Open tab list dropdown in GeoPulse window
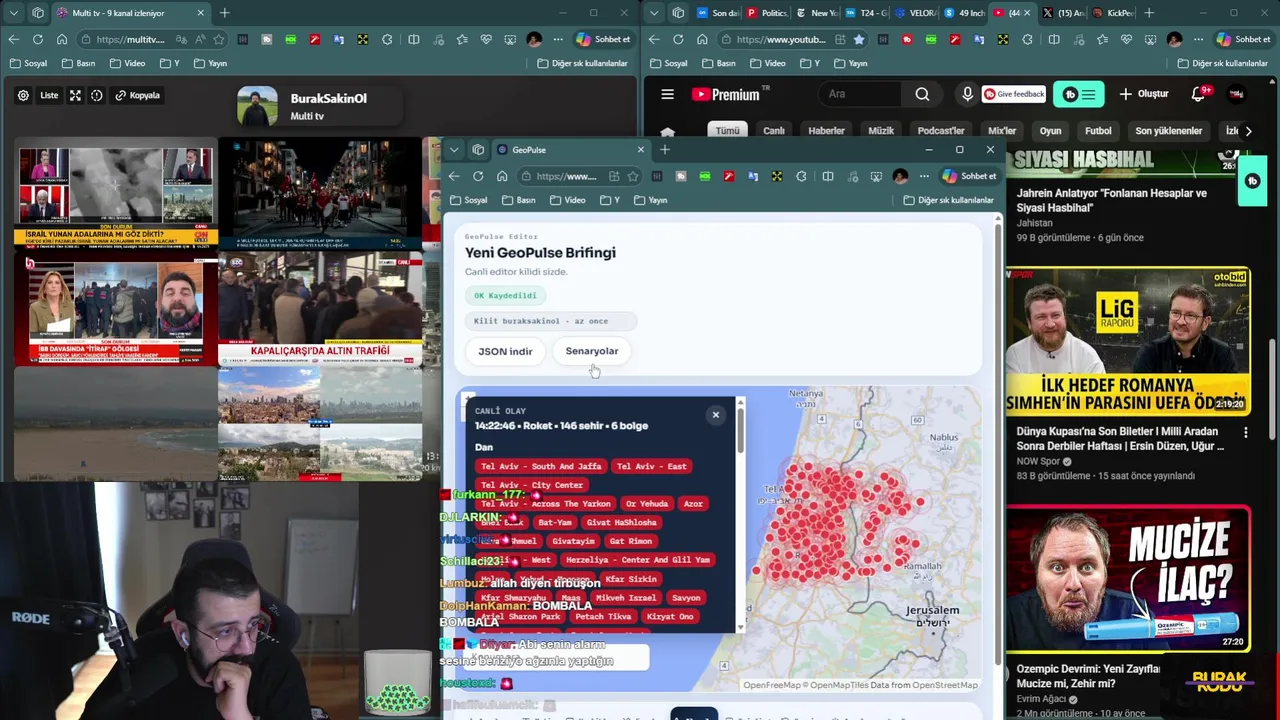The image size is (1280, 720). click(x=454, y=150)
